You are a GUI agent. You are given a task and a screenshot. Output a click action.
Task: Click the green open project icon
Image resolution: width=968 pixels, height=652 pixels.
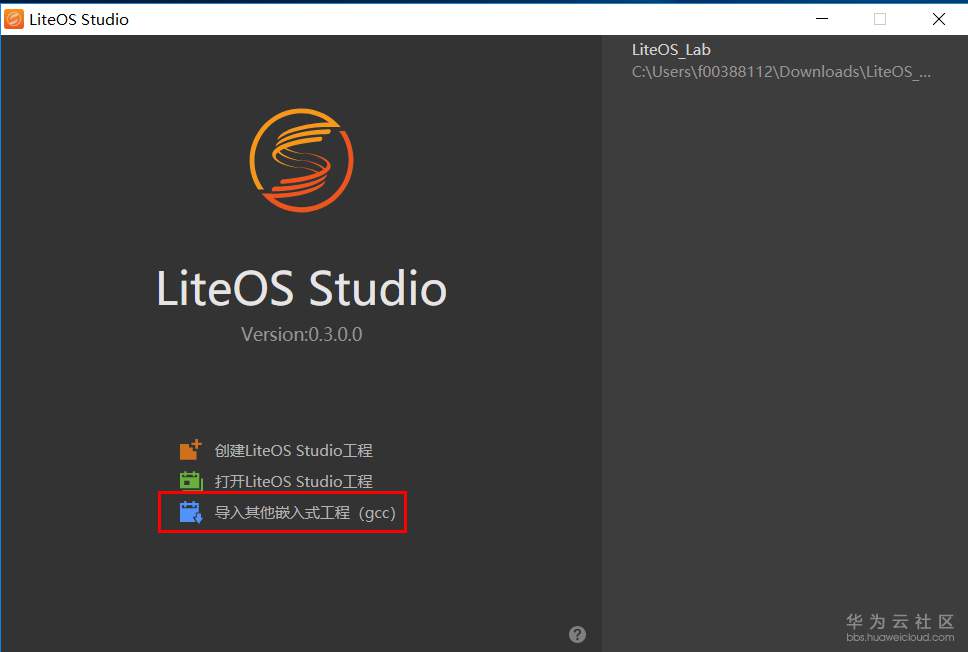(x=191, y=481)
